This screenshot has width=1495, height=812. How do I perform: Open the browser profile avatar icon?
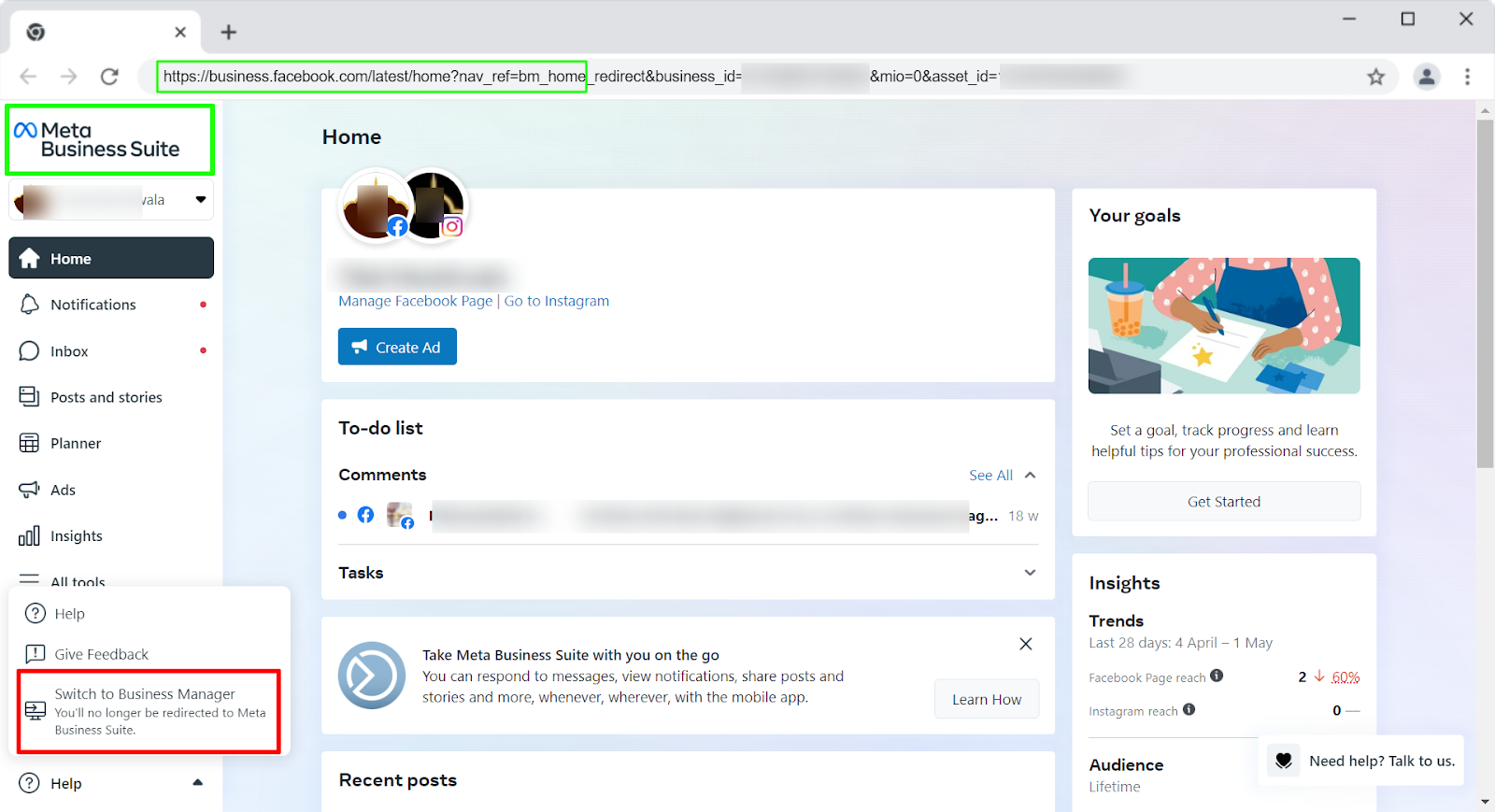click(1427, 77)
